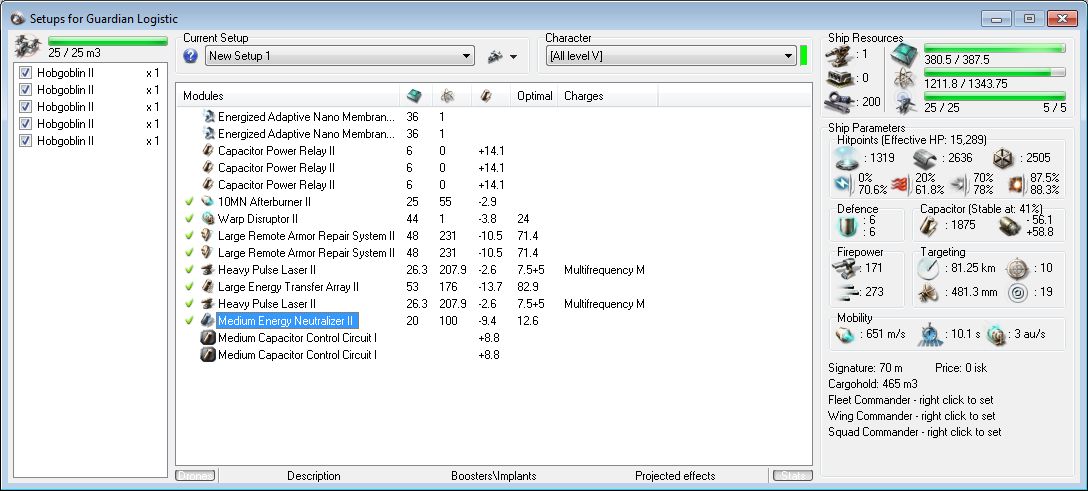This screenshot has height=491, width=1088.
Task: Sort by the Charges column header
Action: (x=608, y=96)
